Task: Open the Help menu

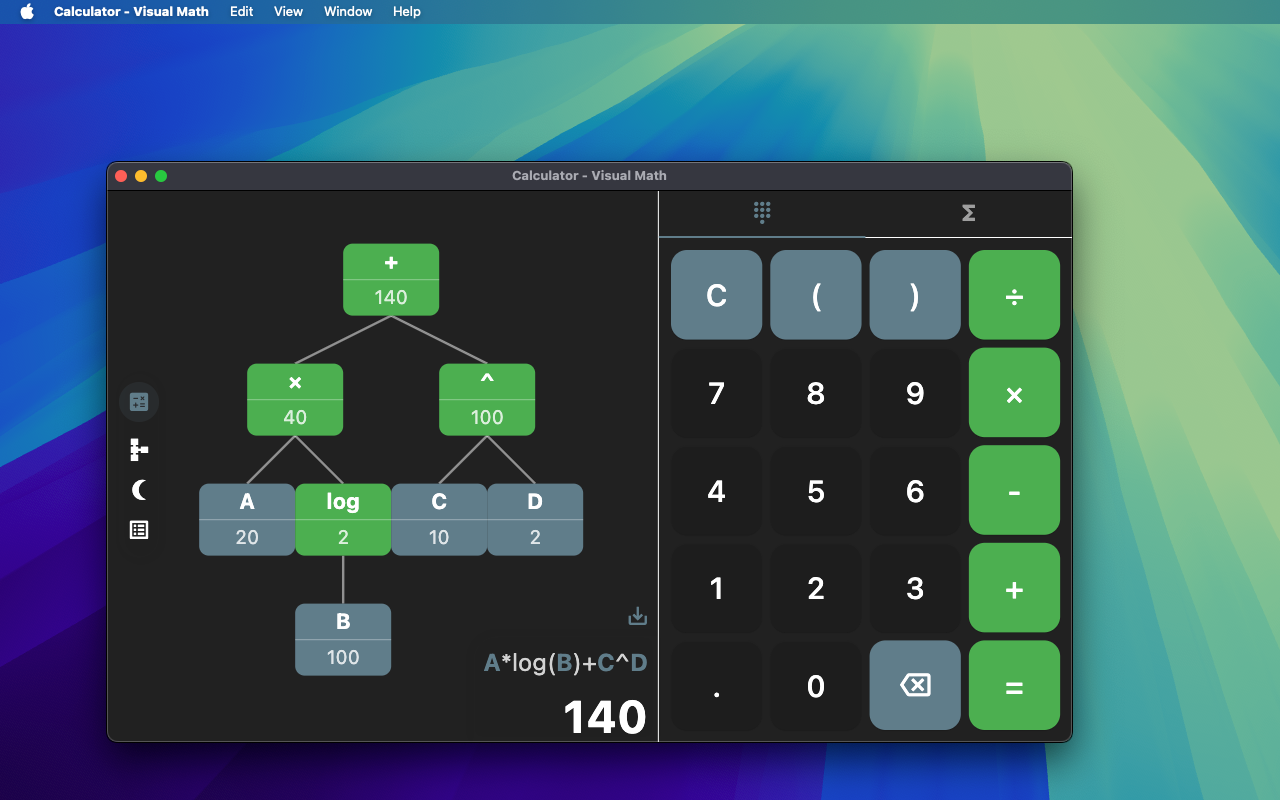Action: click(407, 12)
